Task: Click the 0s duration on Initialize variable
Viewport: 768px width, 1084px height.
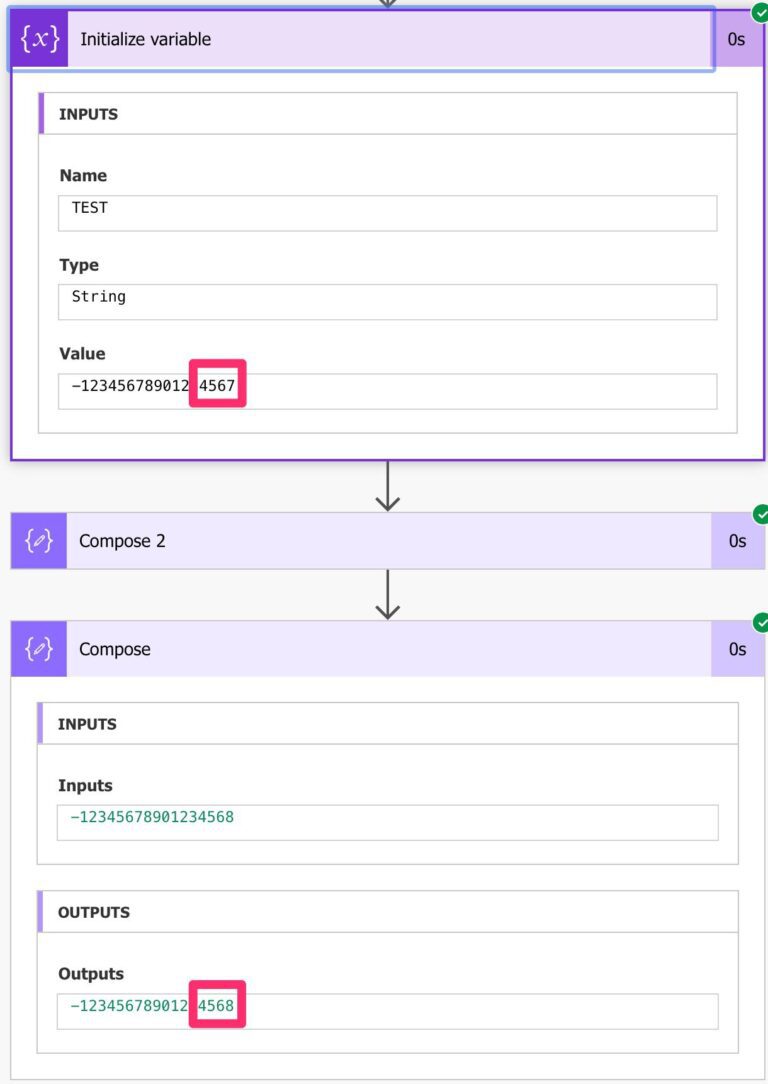Action: point(735,39)
